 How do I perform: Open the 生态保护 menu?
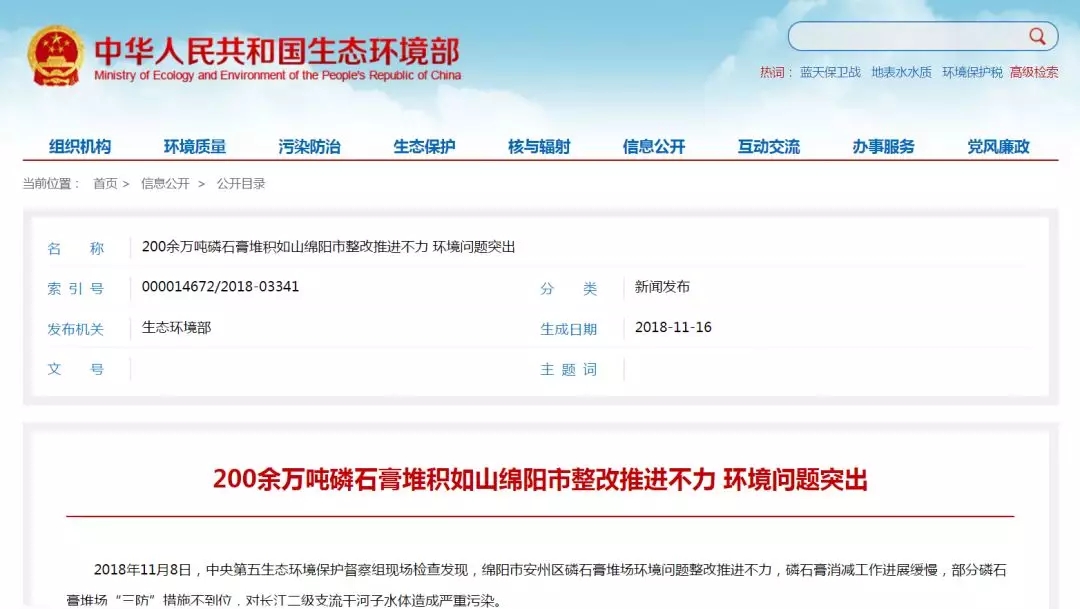424,146
